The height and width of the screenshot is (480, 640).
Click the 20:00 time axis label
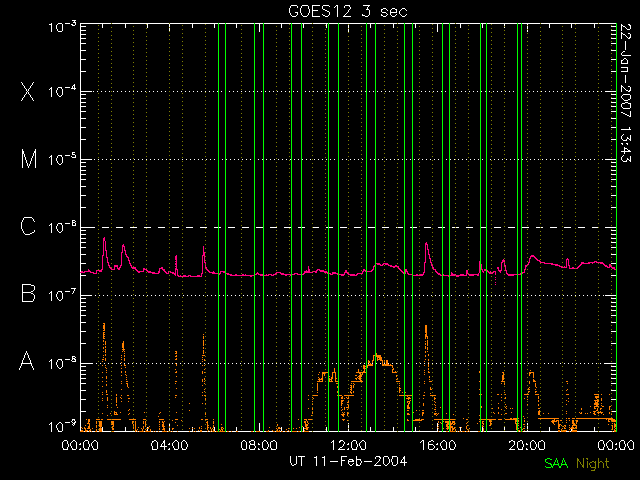click(527, 445)
